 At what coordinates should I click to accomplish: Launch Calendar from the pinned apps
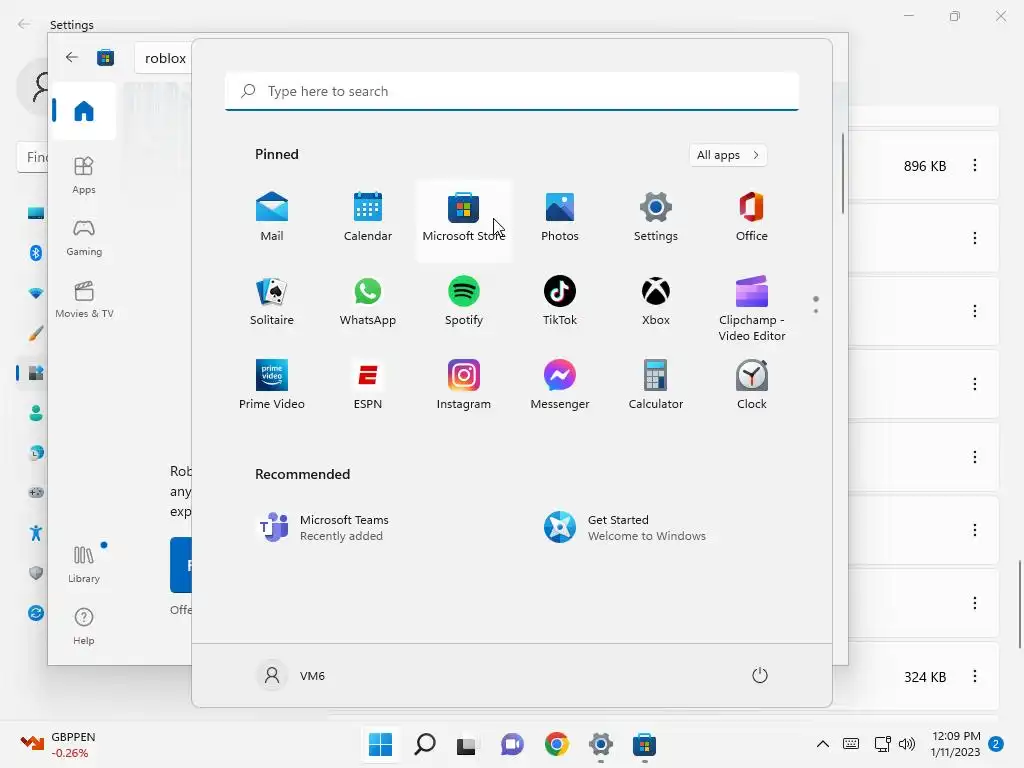(x=368, y=217)
